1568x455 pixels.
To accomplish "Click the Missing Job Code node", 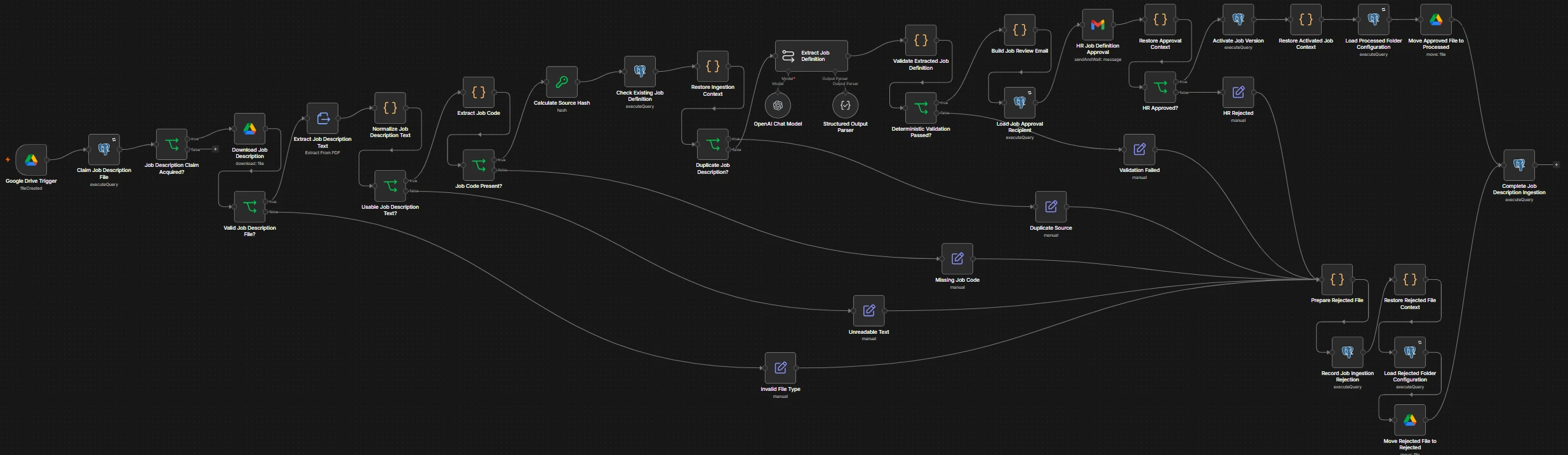I will pos(957,259).
